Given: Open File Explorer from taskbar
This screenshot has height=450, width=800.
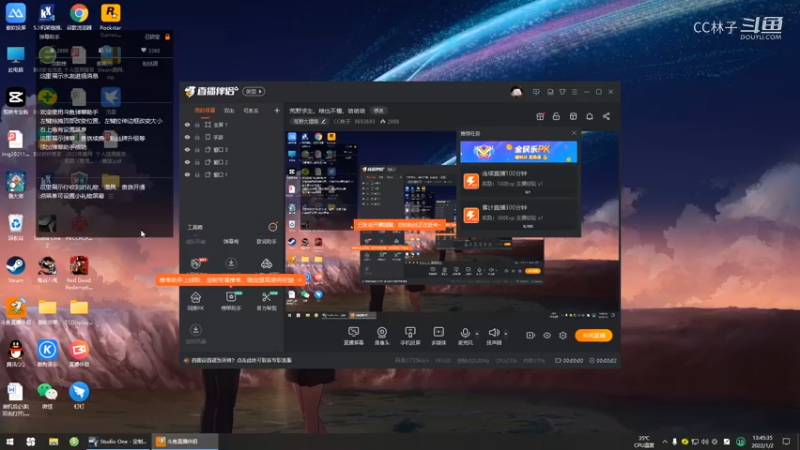Looking at the screenshot, I should tap(53, 441).
